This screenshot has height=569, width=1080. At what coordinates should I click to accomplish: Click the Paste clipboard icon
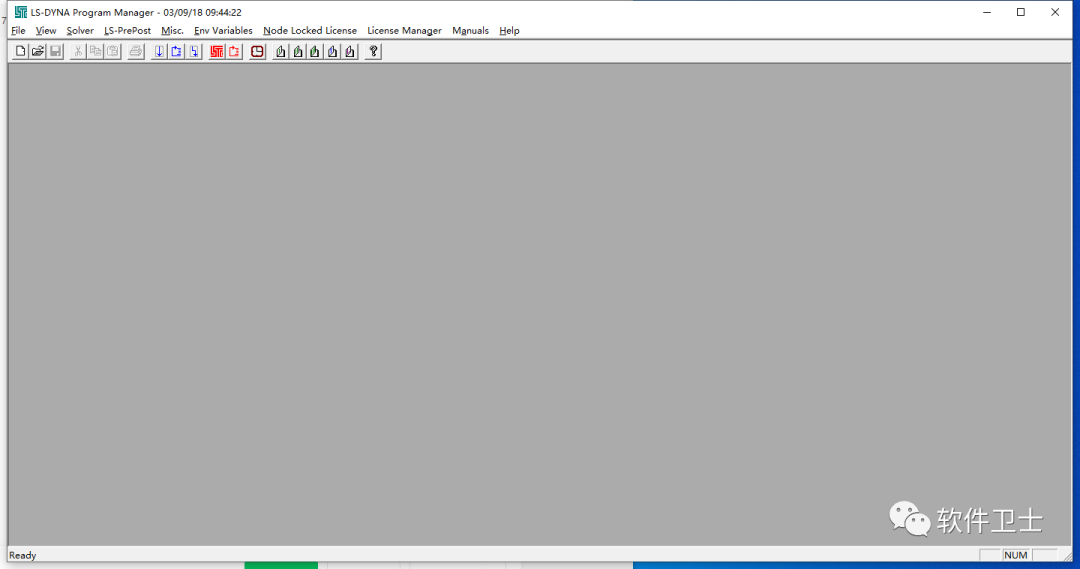click(x=113, y=51)
